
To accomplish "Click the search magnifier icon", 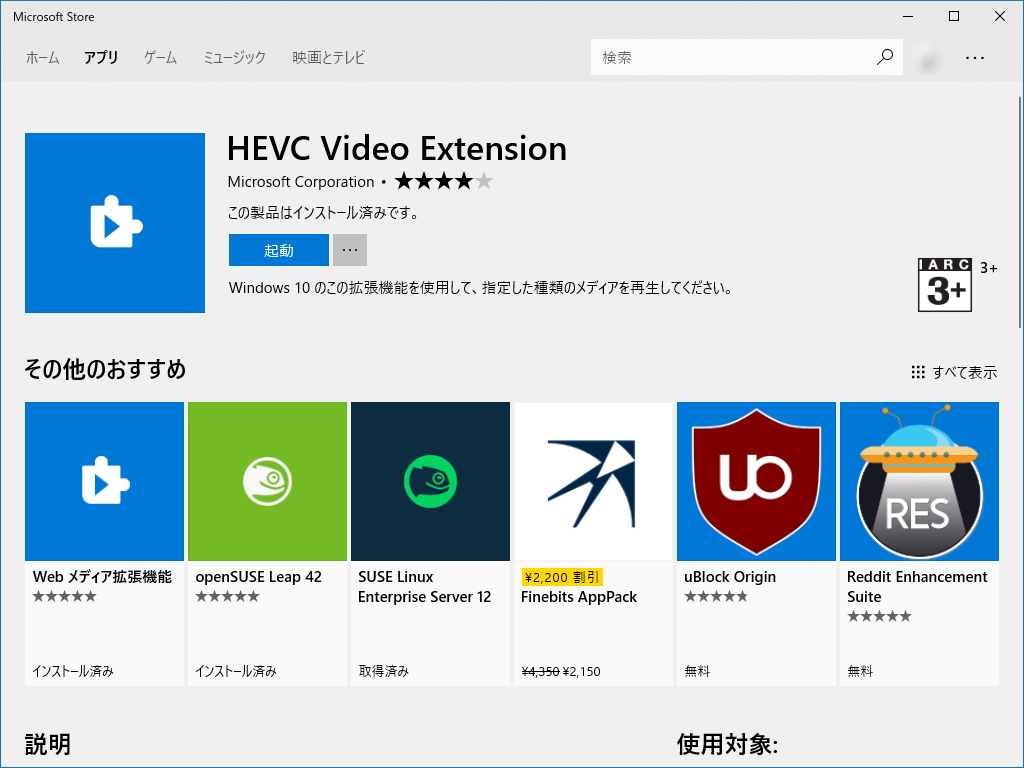I will 884,57.
